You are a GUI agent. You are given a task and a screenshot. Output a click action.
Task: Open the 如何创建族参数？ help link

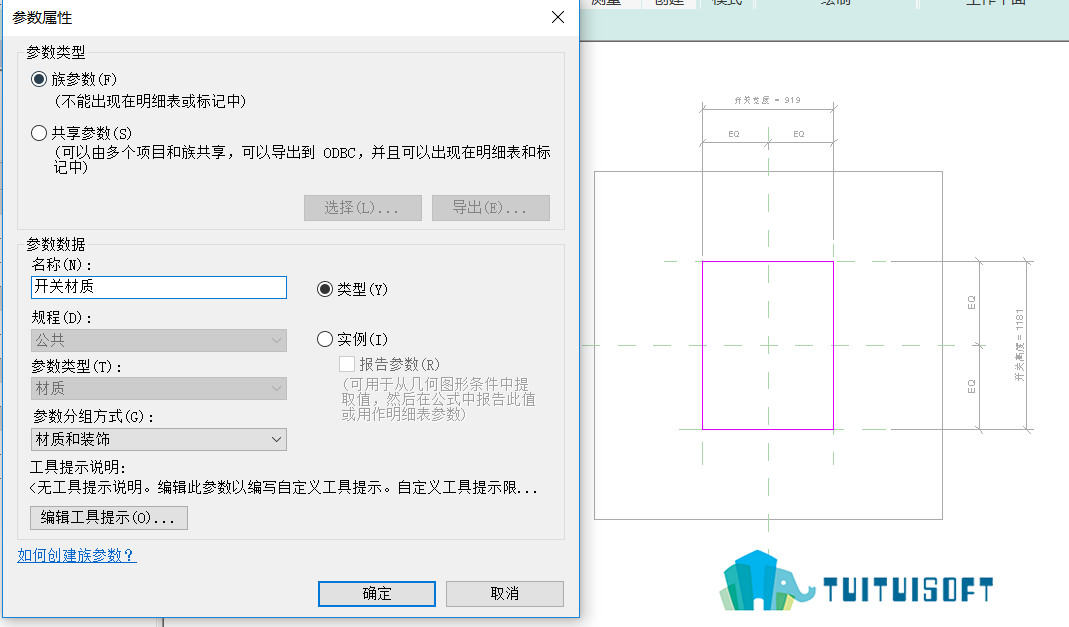pos(77,555)
